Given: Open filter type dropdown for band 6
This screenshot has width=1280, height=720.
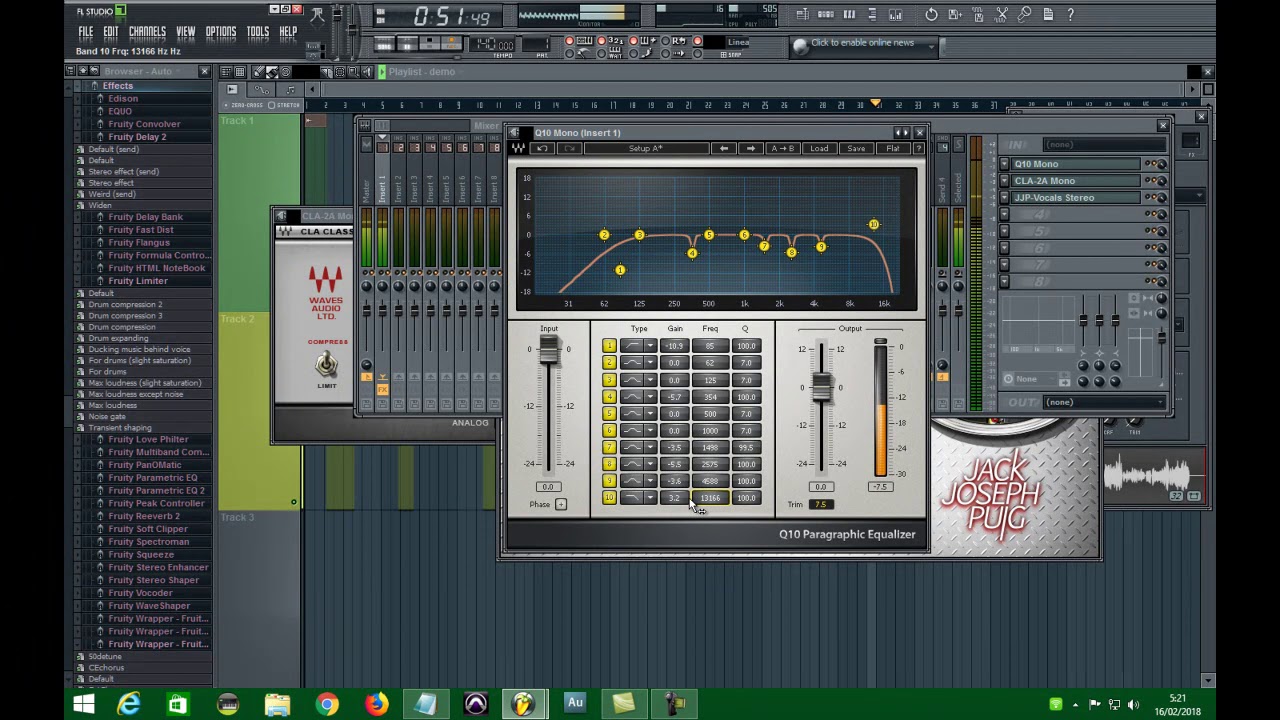Looking at the screenshot, I should pyautogui.click(x=650, y=430).
